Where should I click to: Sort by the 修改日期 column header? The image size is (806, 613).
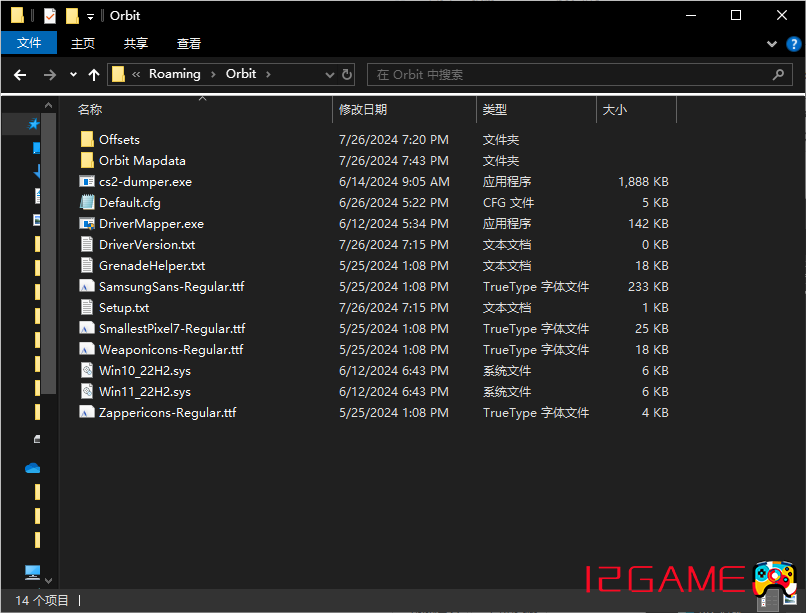click(x=405, y=109)
